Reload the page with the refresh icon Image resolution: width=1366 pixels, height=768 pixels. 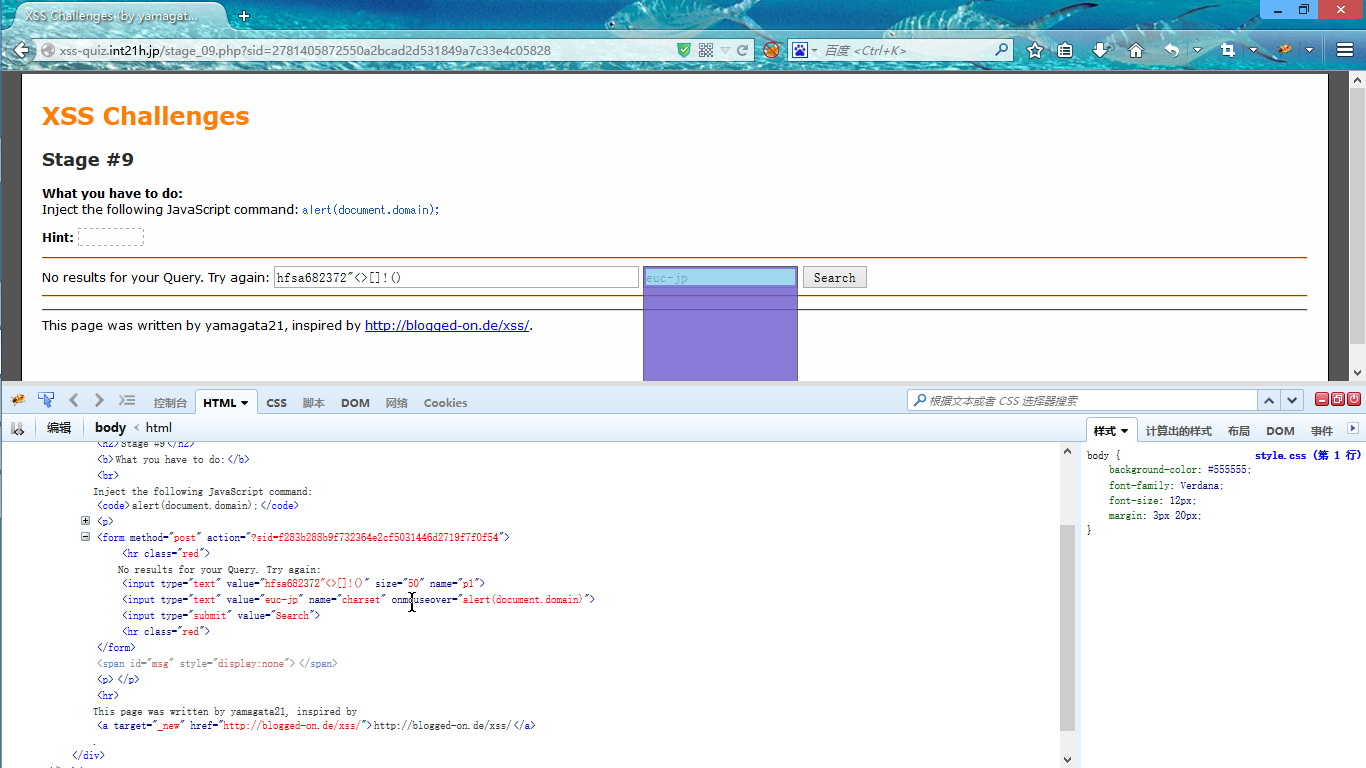point(743,50)
